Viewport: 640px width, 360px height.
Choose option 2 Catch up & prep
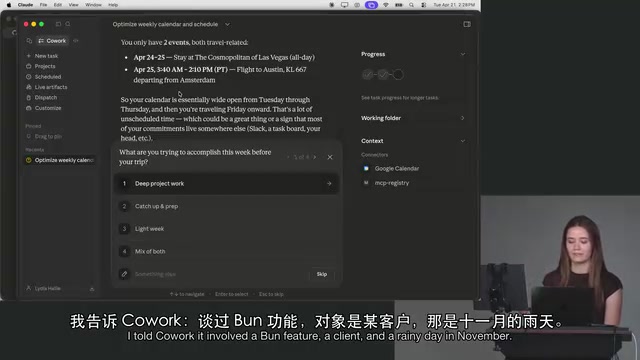pyautogui.click(x=227, y=206)
